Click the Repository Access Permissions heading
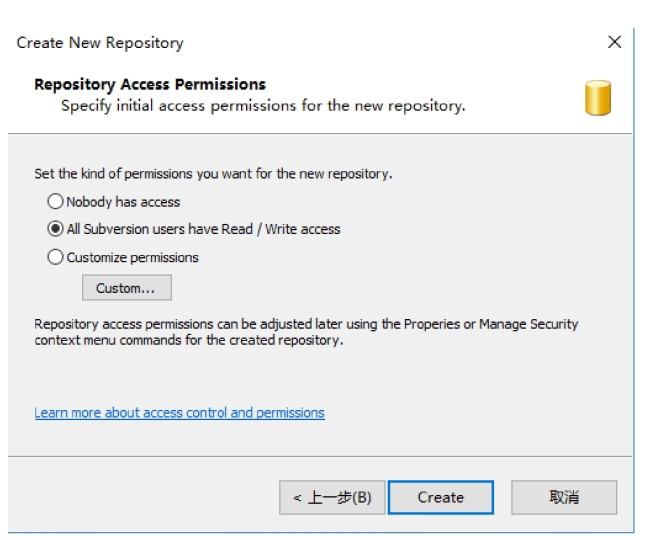 (x=150, y=84)
